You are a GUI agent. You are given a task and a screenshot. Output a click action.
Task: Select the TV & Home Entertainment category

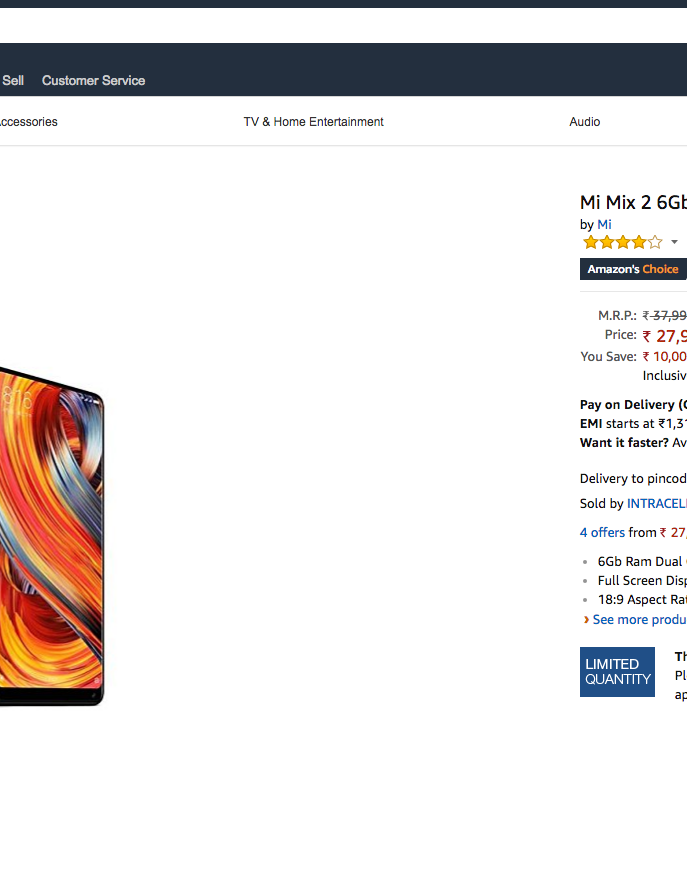313,122
